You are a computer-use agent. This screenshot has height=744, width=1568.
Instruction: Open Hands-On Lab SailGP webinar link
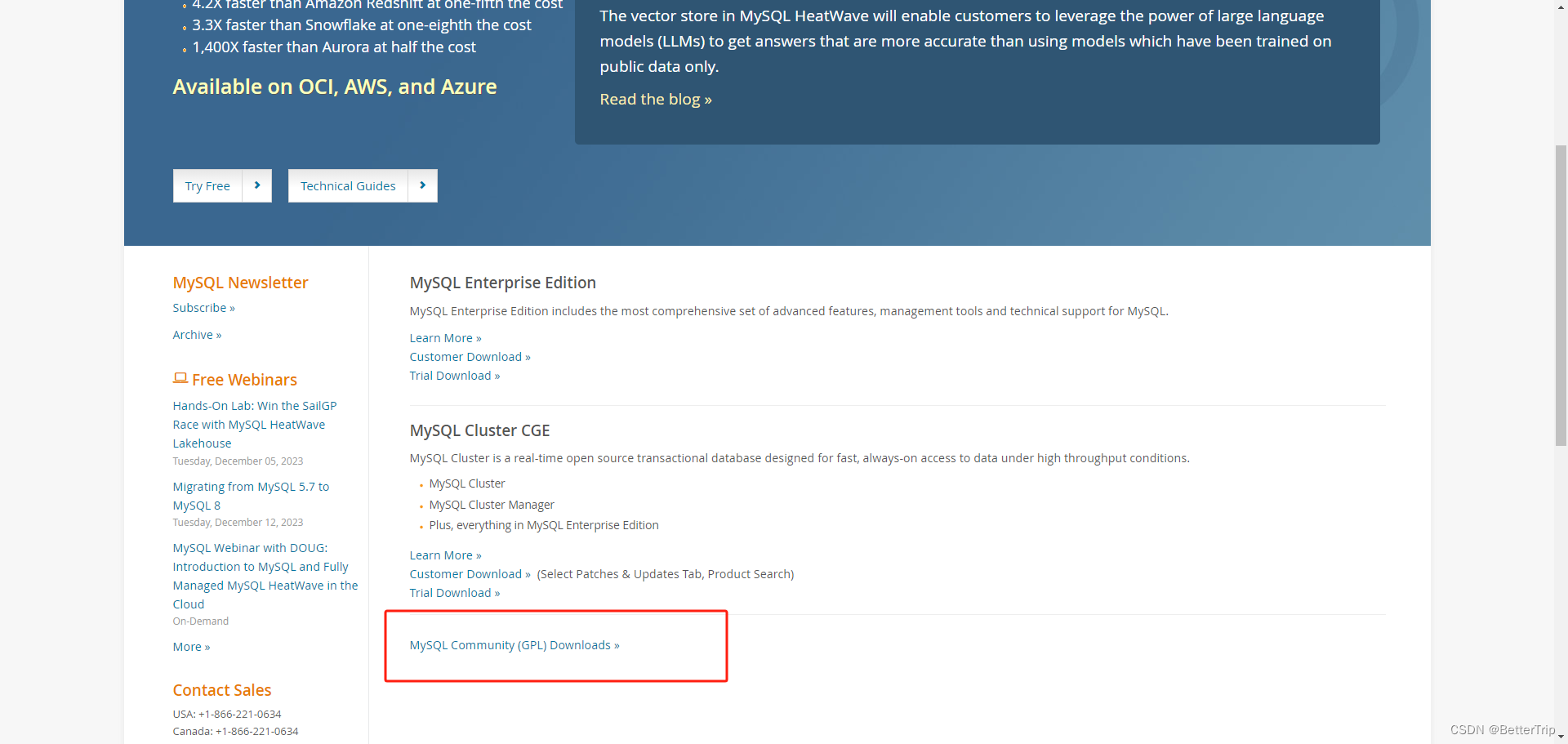pyautogui.click(x=255, y=425)
